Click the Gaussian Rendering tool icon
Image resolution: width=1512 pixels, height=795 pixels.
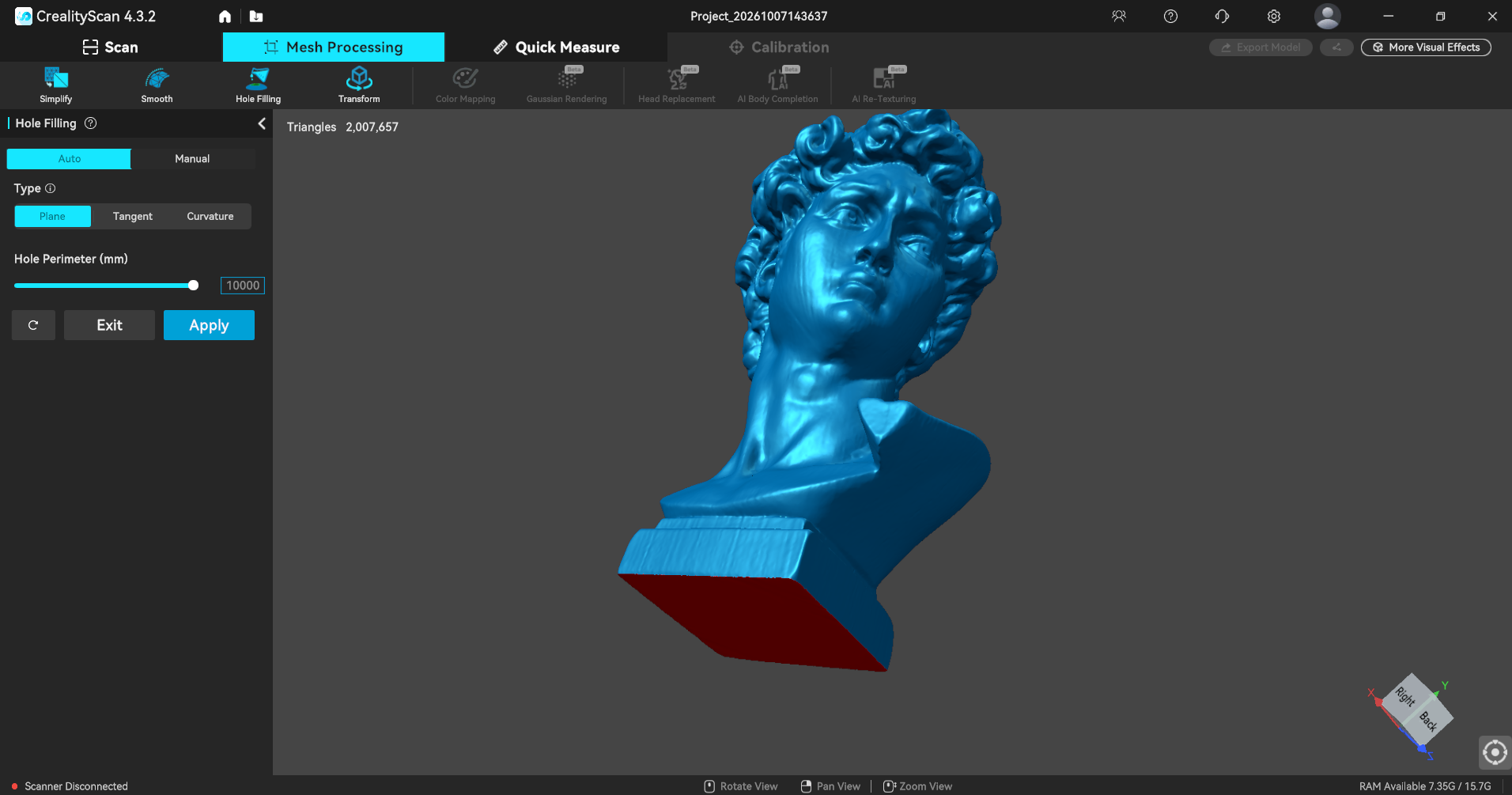(x=567, y=78)
